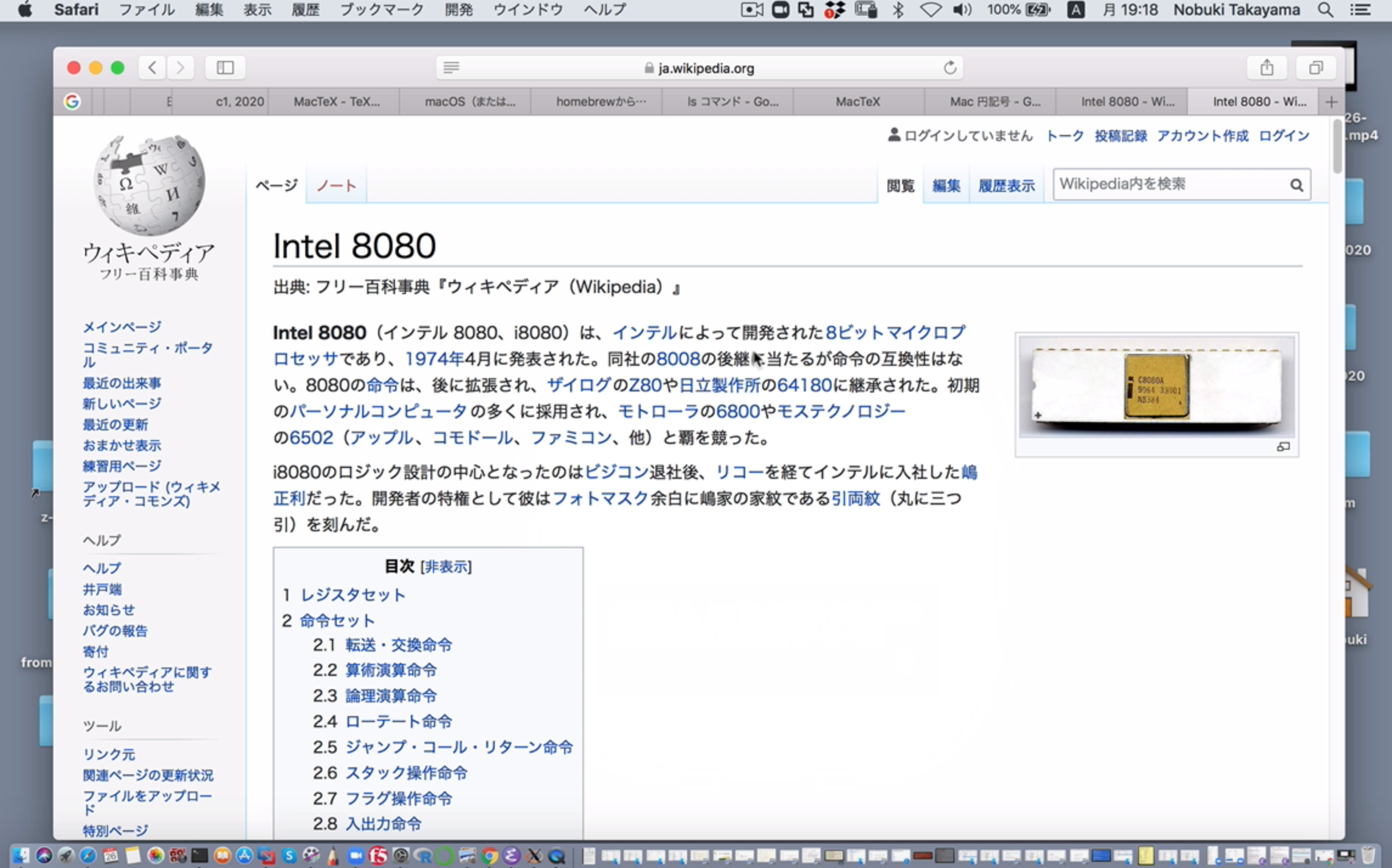Switch to MacTeX - TeX... tab
This screenshot has height=868, width=1392.
coord(336,102)
